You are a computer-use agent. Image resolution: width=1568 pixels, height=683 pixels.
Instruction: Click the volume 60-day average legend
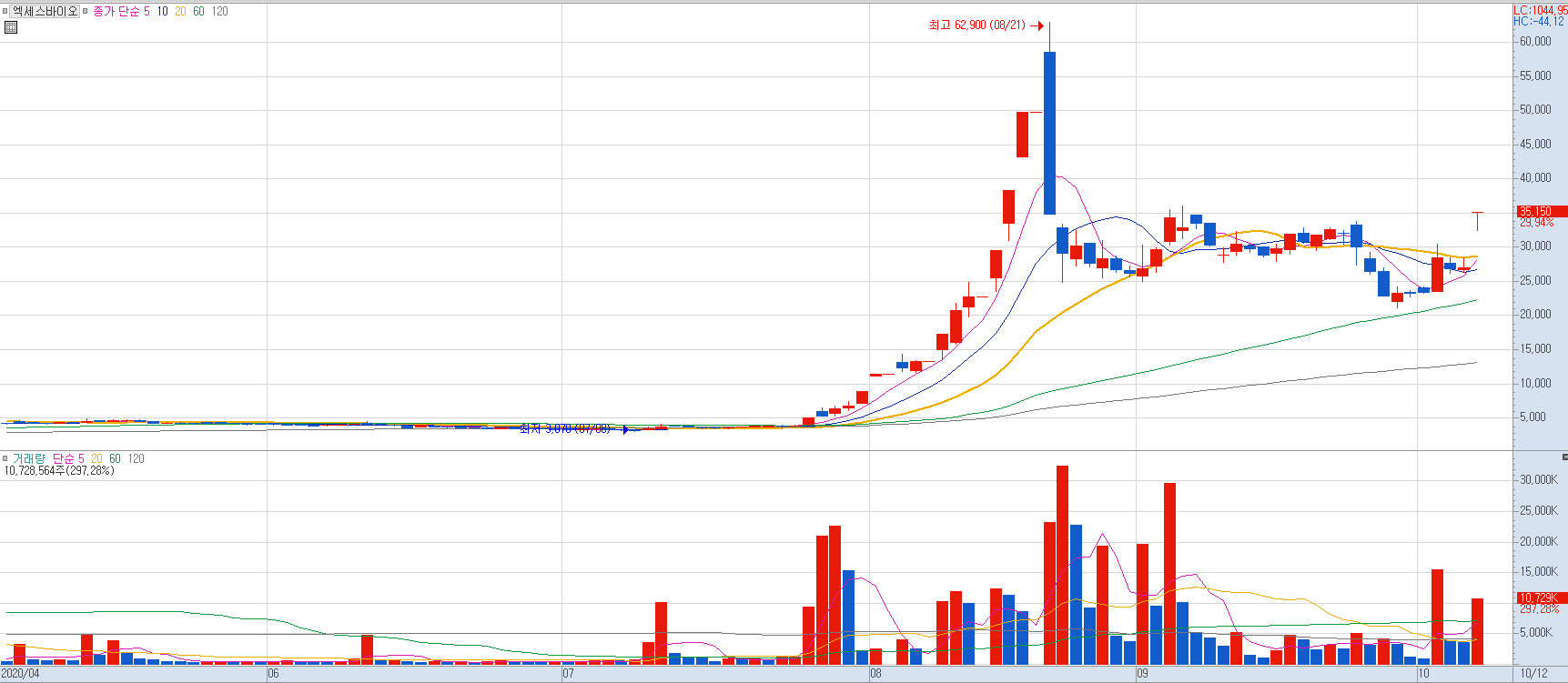(x=115, y=458)
